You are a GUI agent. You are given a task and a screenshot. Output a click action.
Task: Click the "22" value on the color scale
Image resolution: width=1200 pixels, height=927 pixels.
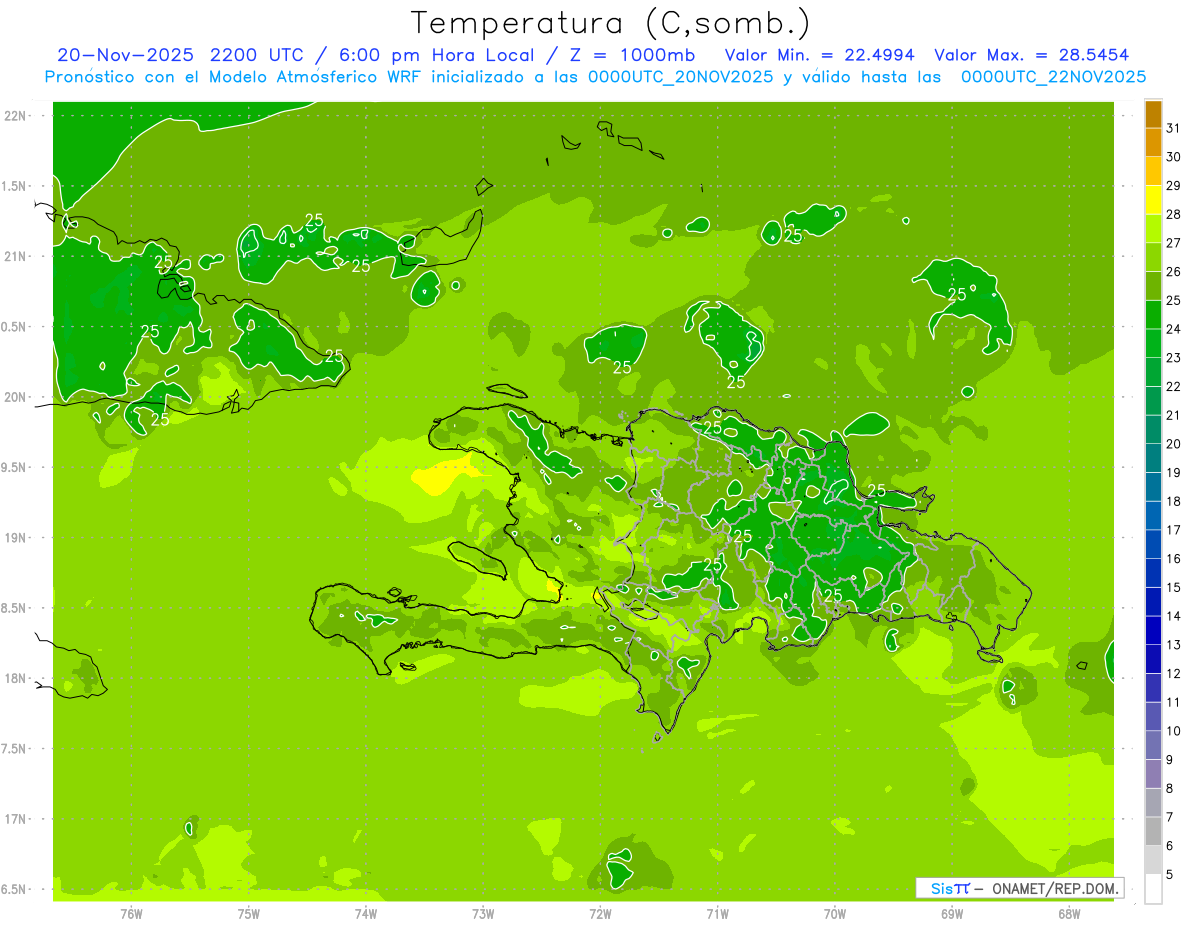coord(1173,386)
